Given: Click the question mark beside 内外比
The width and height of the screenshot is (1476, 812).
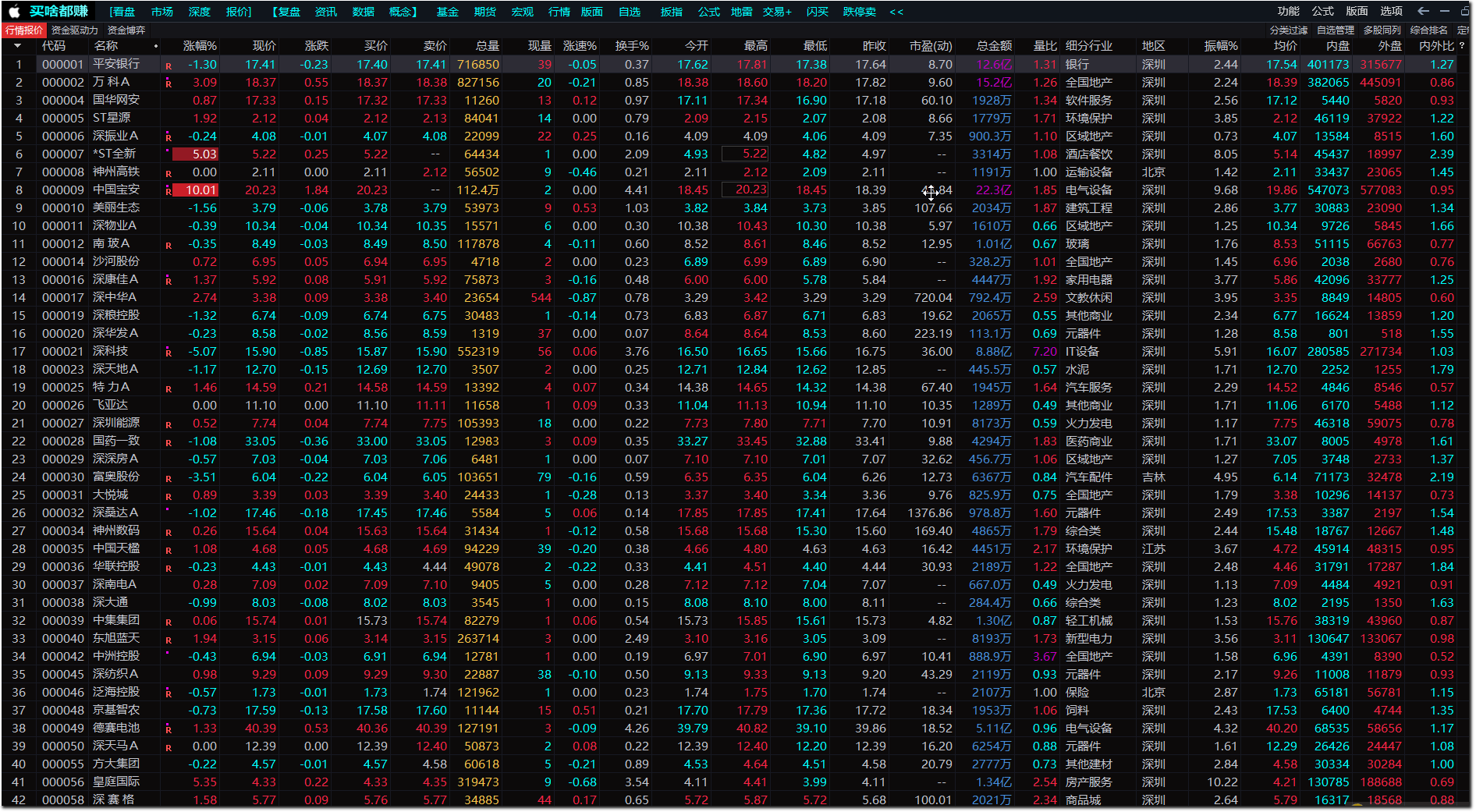Looking at the screenshot, I should pos(1462,46).
